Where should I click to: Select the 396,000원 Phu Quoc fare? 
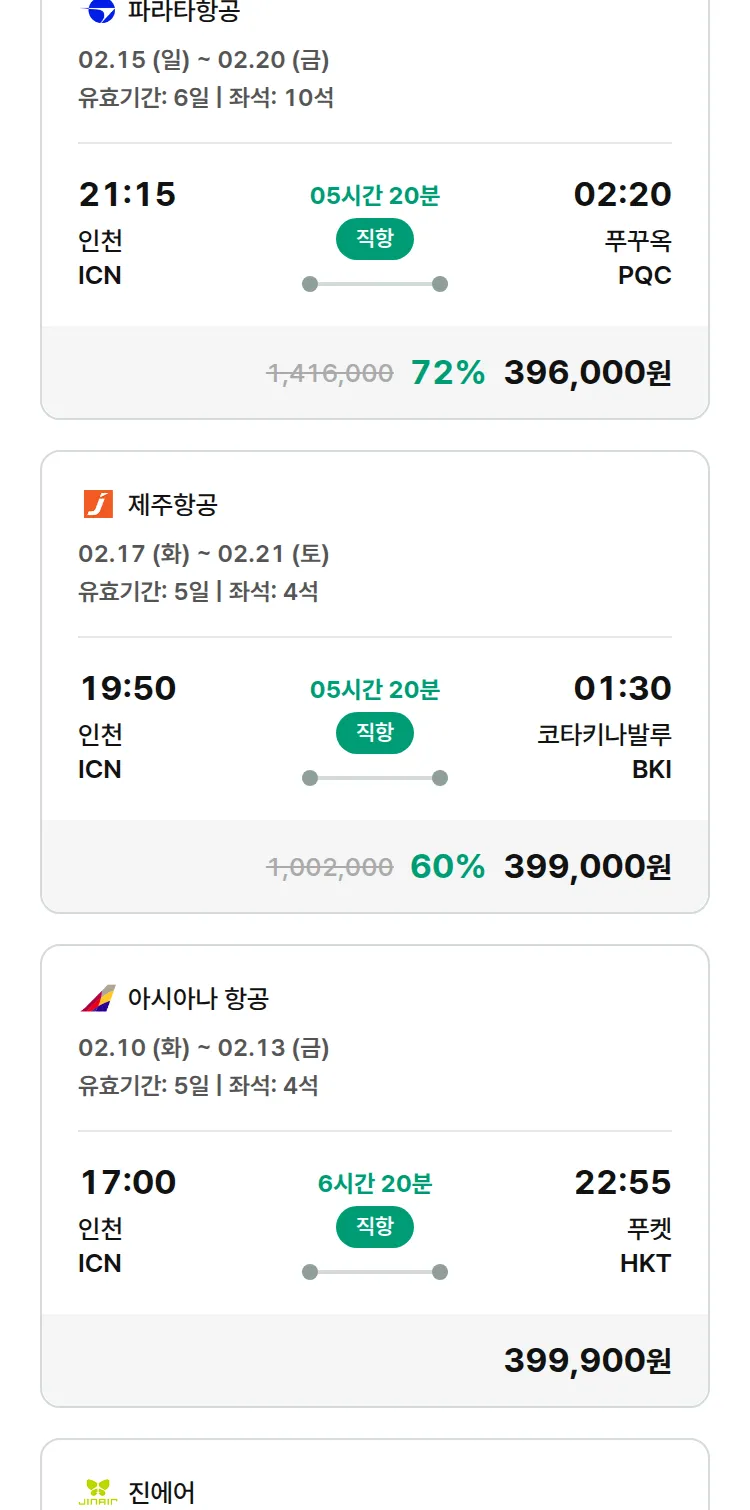pos(587,373)
